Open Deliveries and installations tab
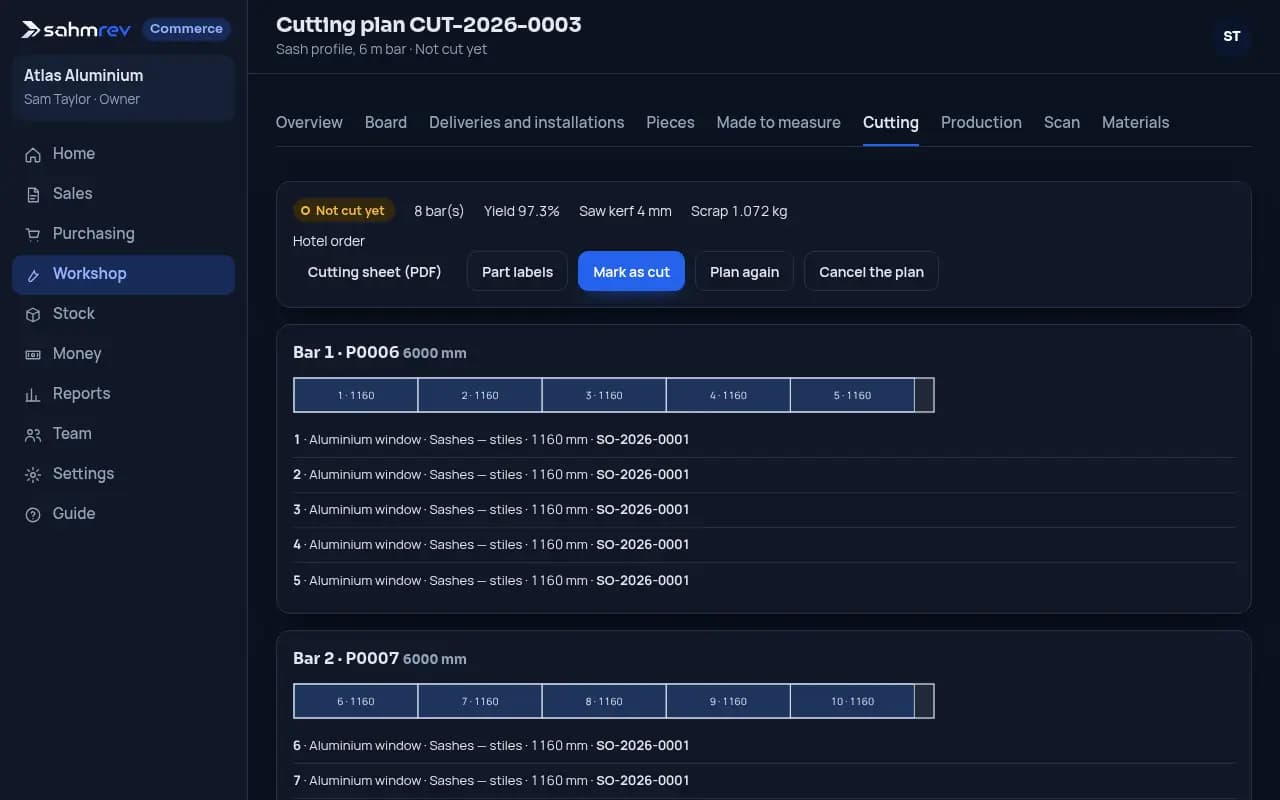The width and height of the screenshot is (1280, 800). (x=527, y=122)
